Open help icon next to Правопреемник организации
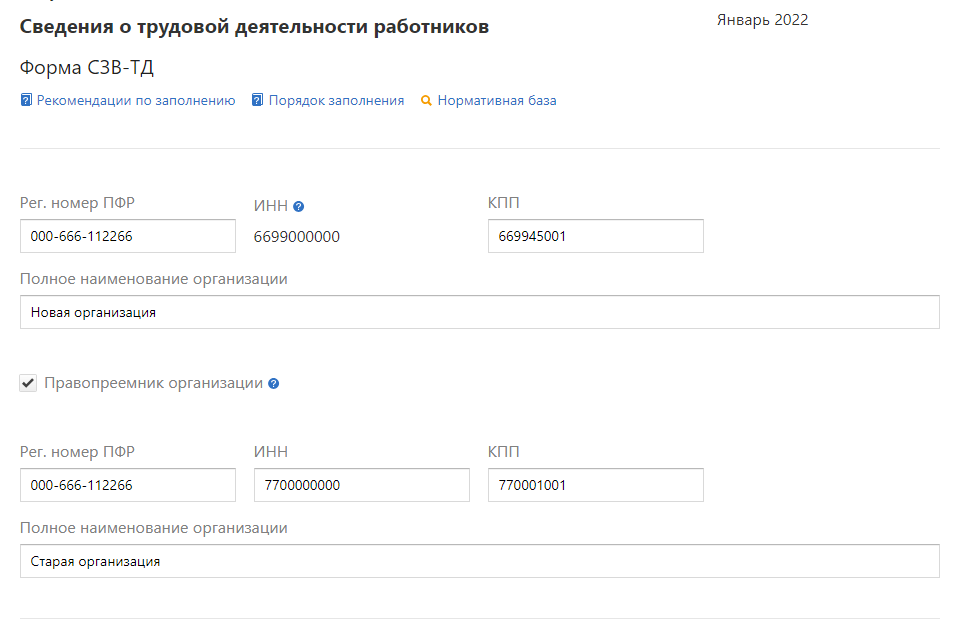Viewport: 968px width, 644px height. tap(274, 384)
